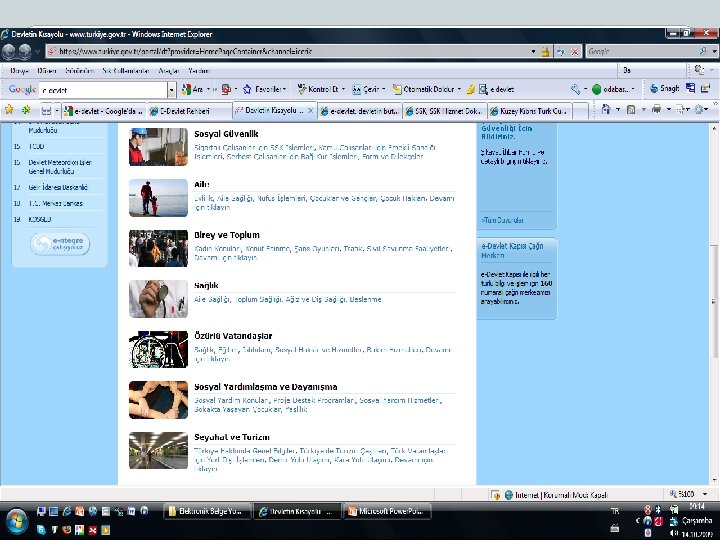The image size is (720, 540).
Task: Click the Home icon in command bar
Action: pos(606,109)
